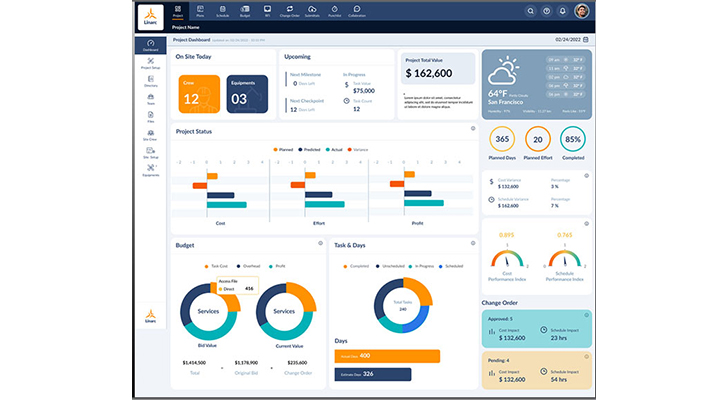The image size is (728, 400).
Task: Click the 85% Completed circle
Action: [x=573, y=139]
